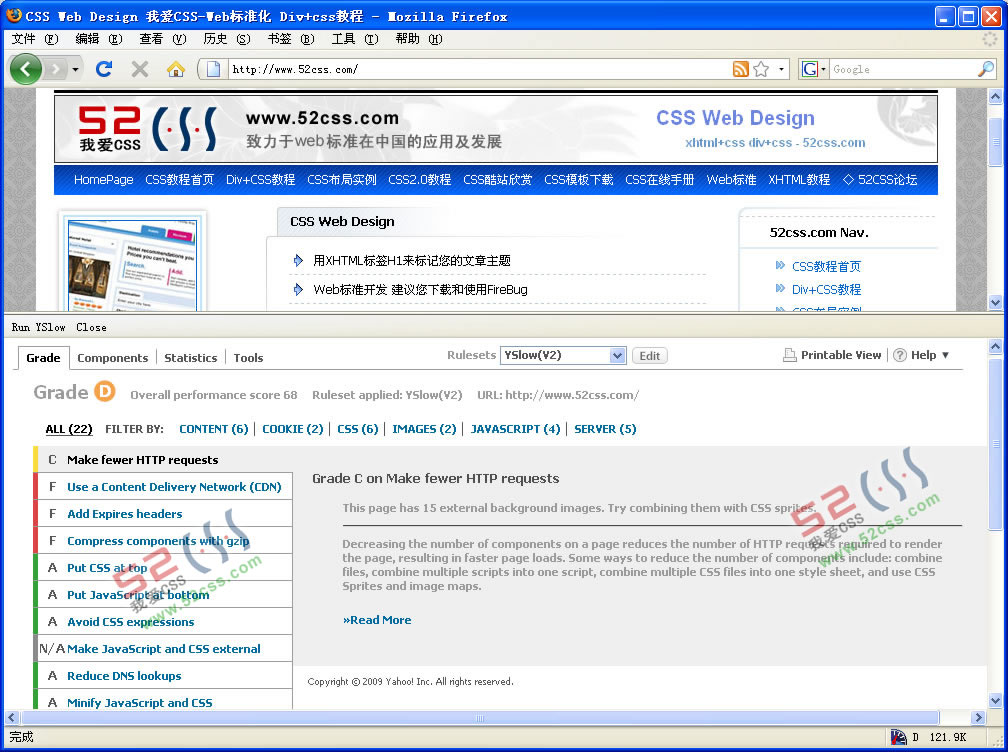Go to Div+CSS教程 in the blue nav bar
The image size is (1008, 752).
[260, 180]
